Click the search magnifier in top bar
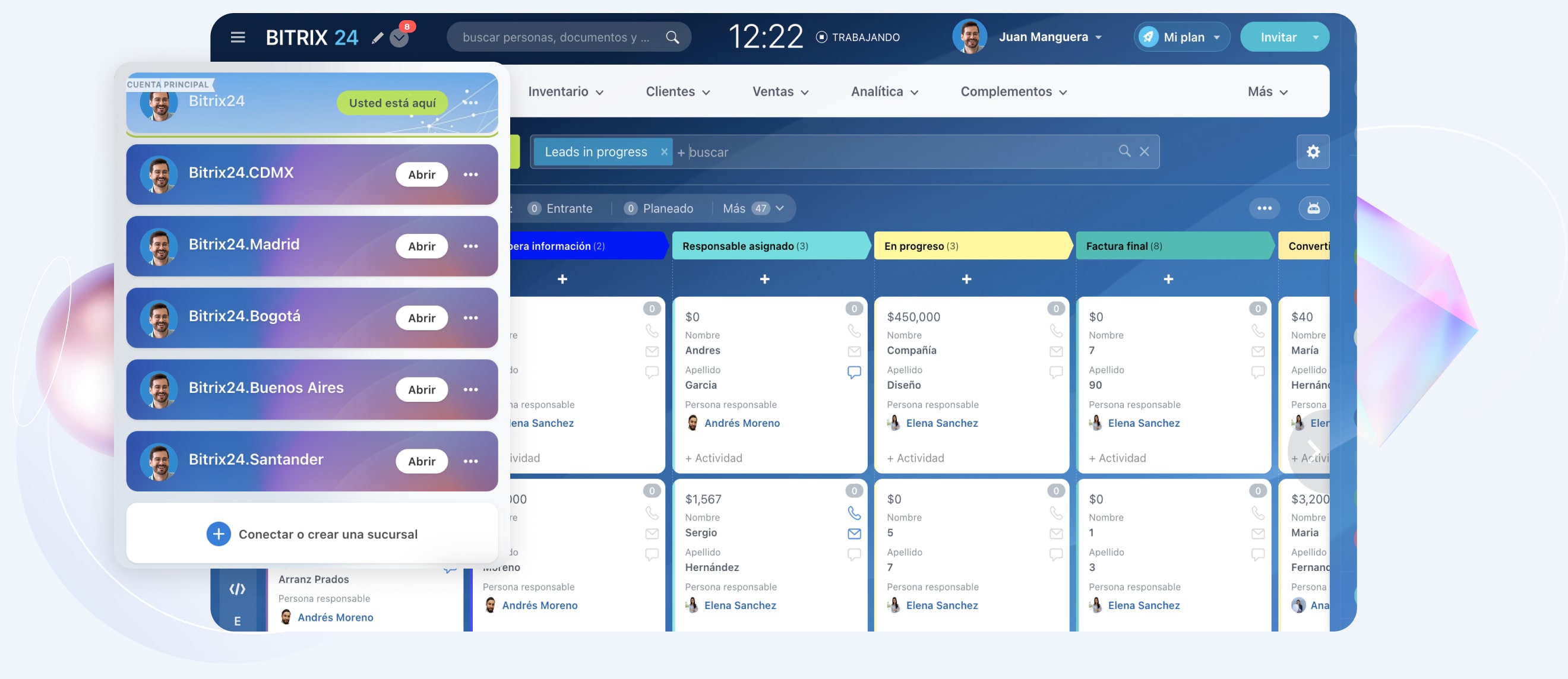1568x679 pixels. [672, 37]
